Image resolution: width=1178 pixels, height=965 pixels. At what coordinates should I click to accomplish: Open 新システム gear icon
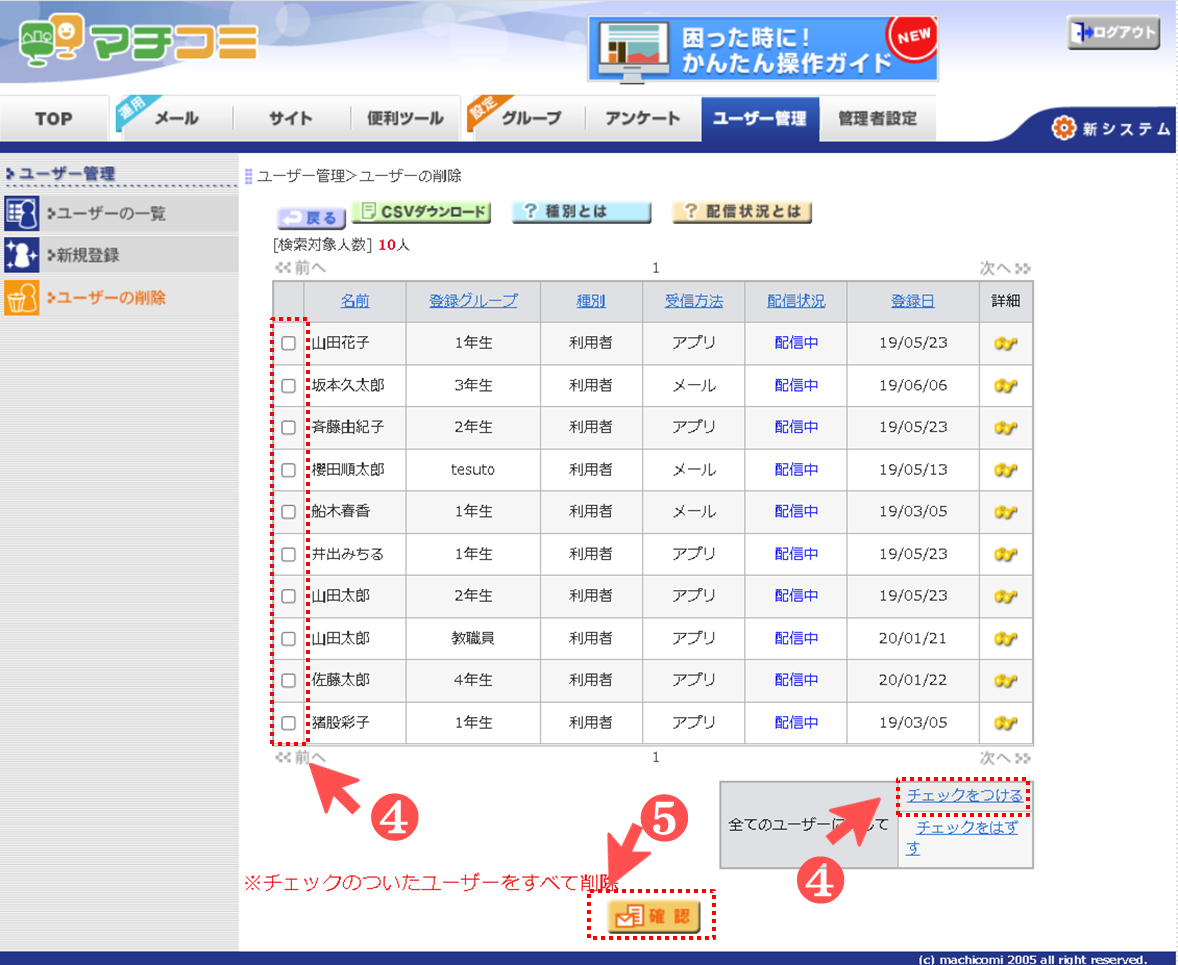pos(1063,128)
